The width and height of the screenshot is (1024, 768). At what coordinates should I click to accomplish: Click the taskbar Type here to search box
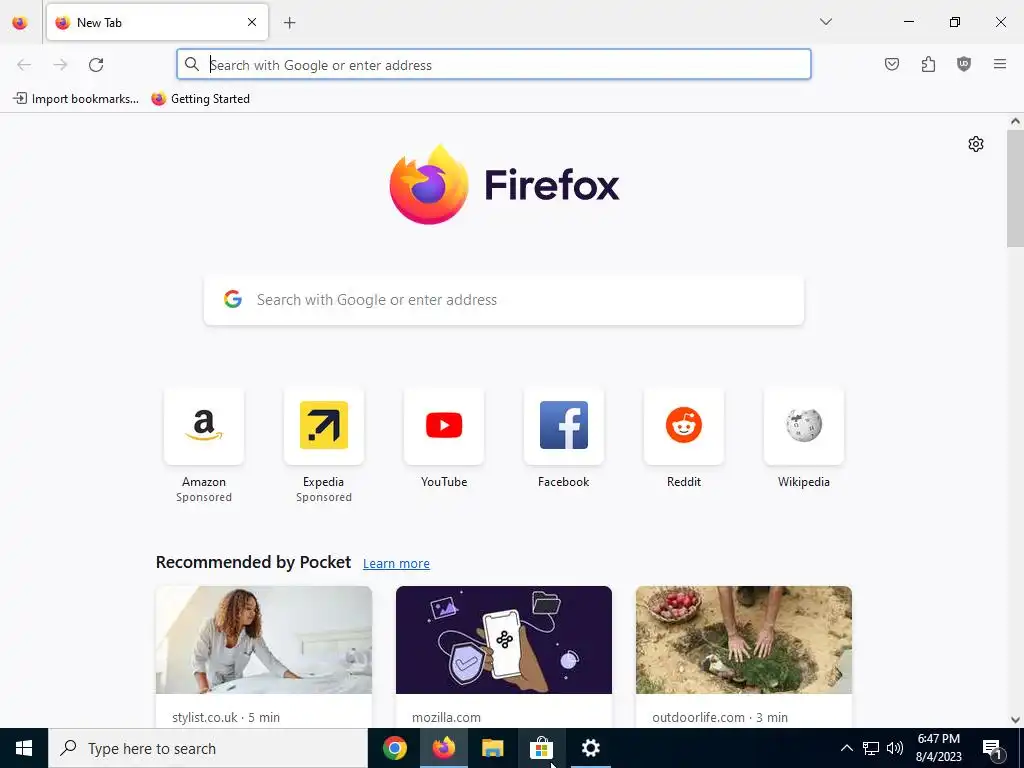click(x=208, y=748)
